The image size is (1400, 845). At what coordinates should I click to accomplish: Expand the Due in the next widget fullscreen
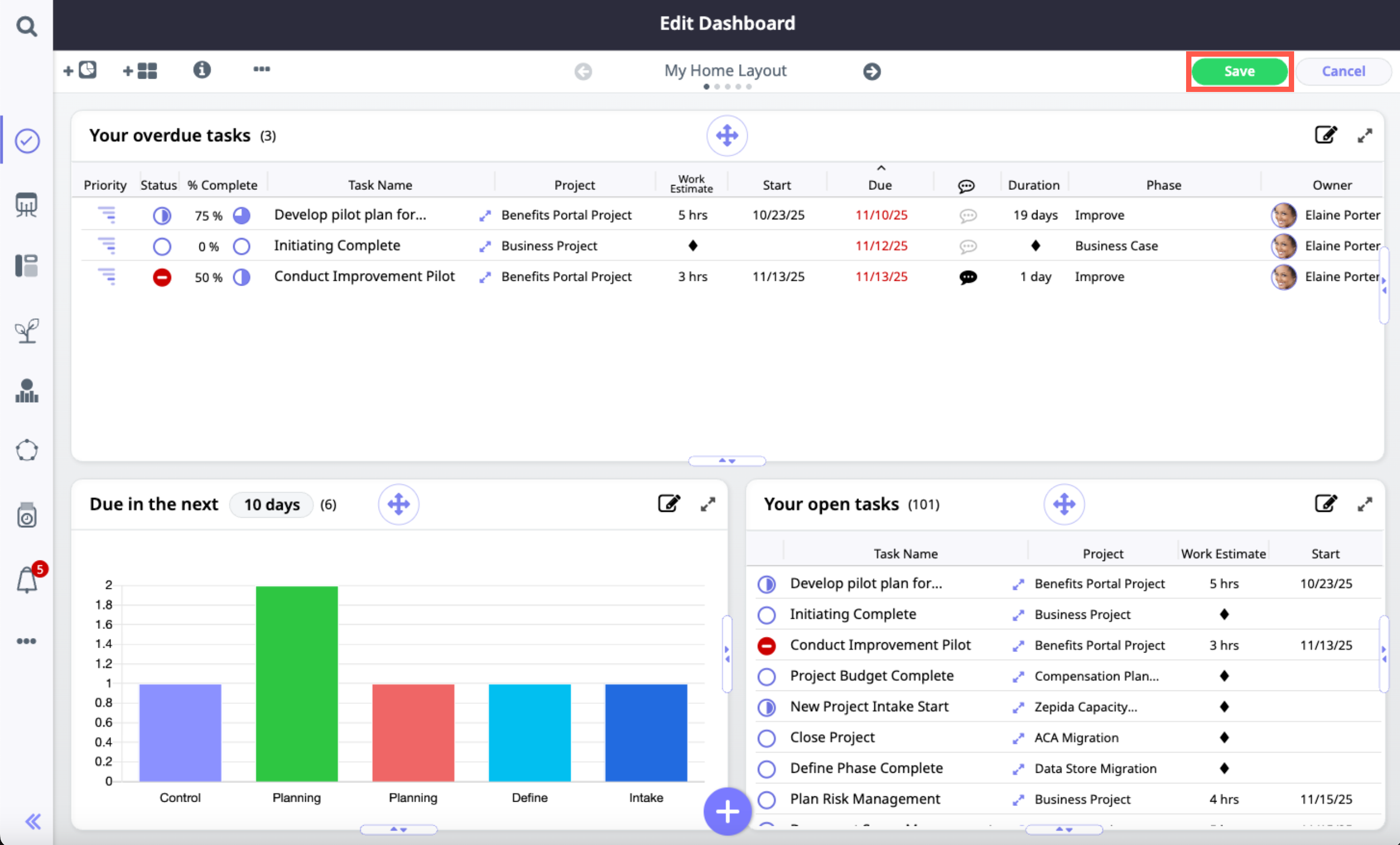pos(707,504)
